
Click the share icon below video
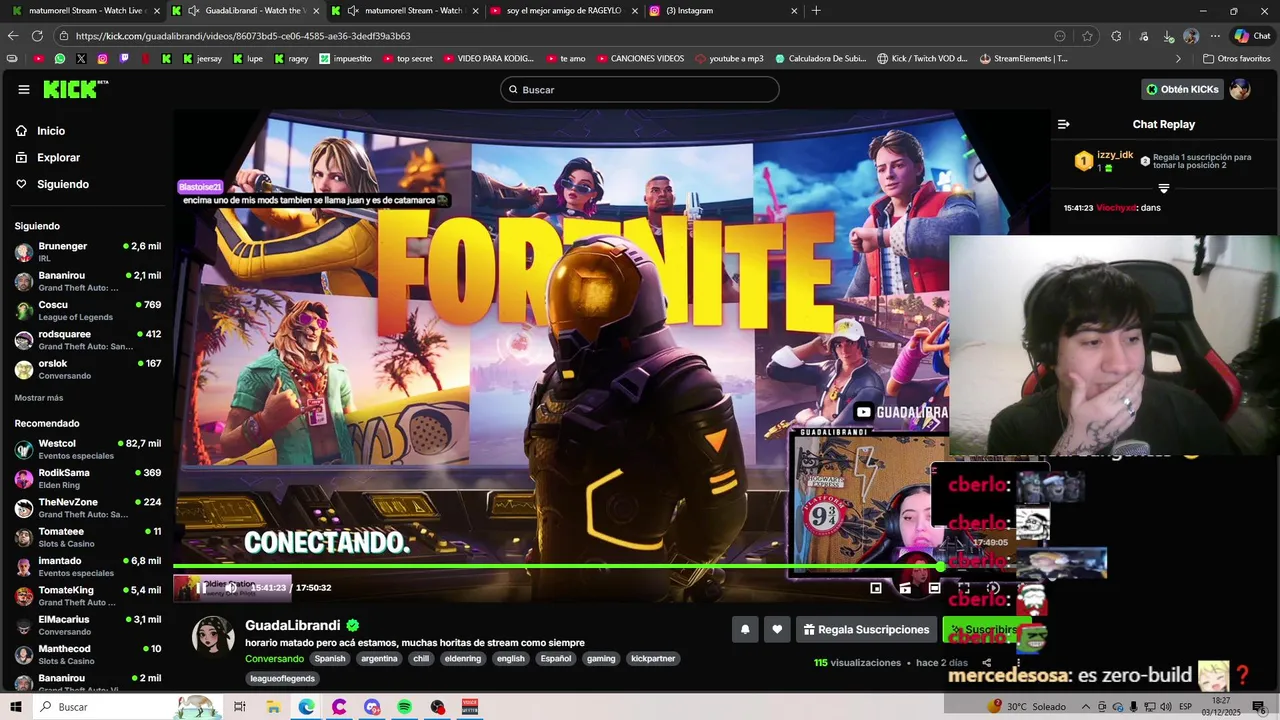(x=987, y=663)
